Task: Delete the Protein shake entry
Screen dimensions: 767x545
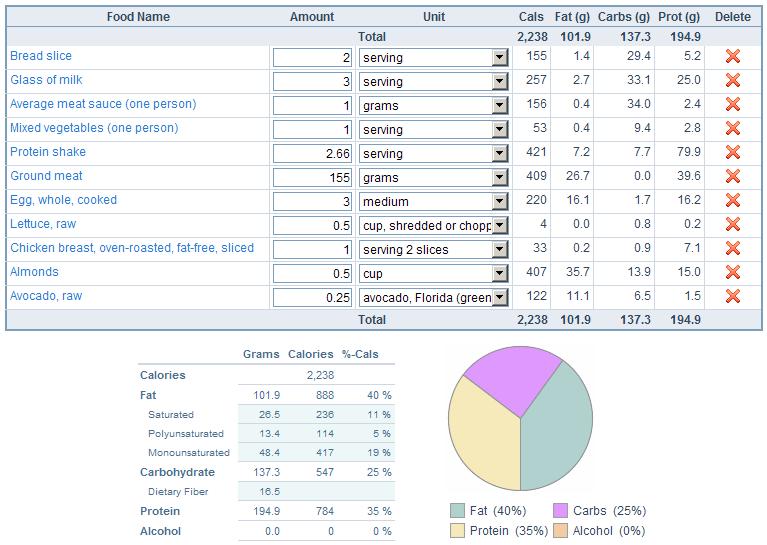Action: coord(732,153)
